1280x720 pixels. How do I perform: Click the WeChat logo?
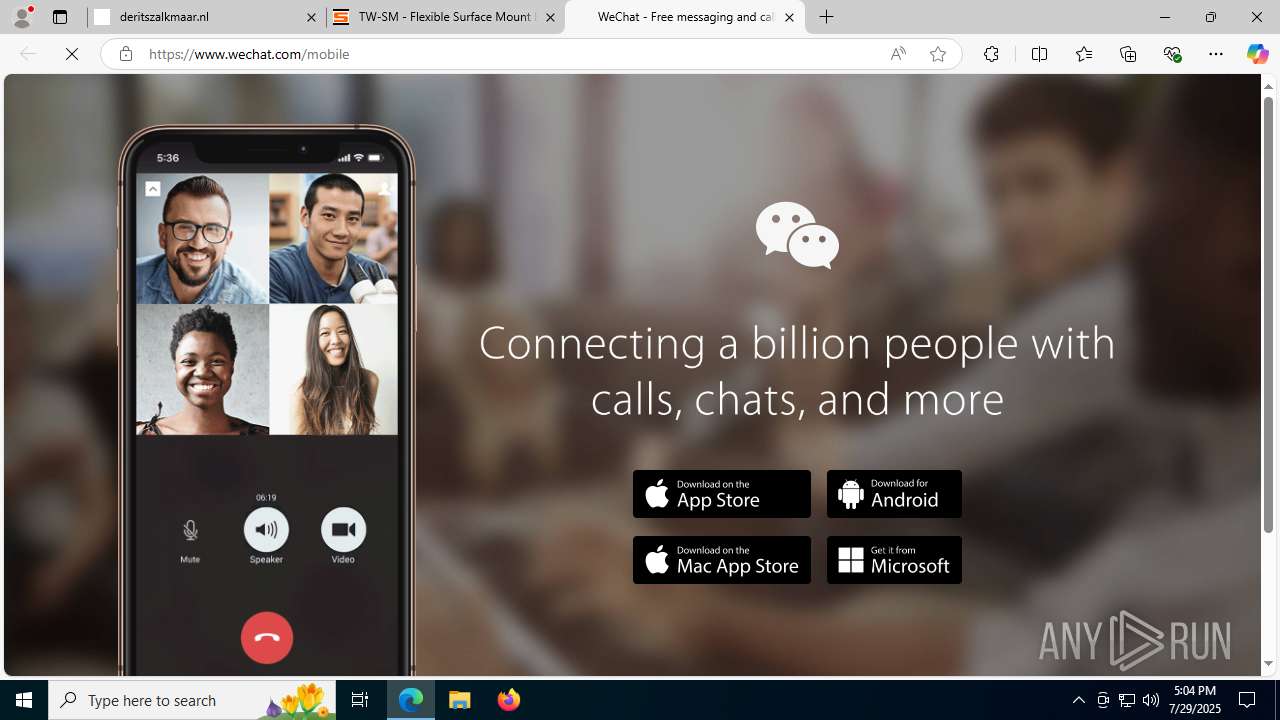pyautogui.click(x=797, y=235)
